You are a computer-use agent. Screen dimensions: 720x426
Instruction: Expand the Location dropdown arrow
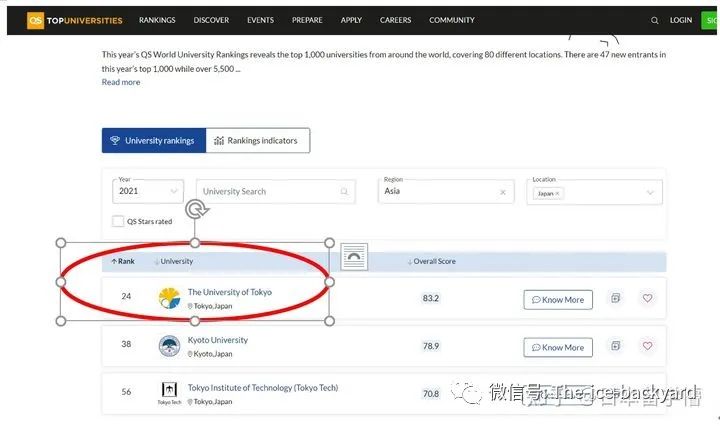coord(650,192)
